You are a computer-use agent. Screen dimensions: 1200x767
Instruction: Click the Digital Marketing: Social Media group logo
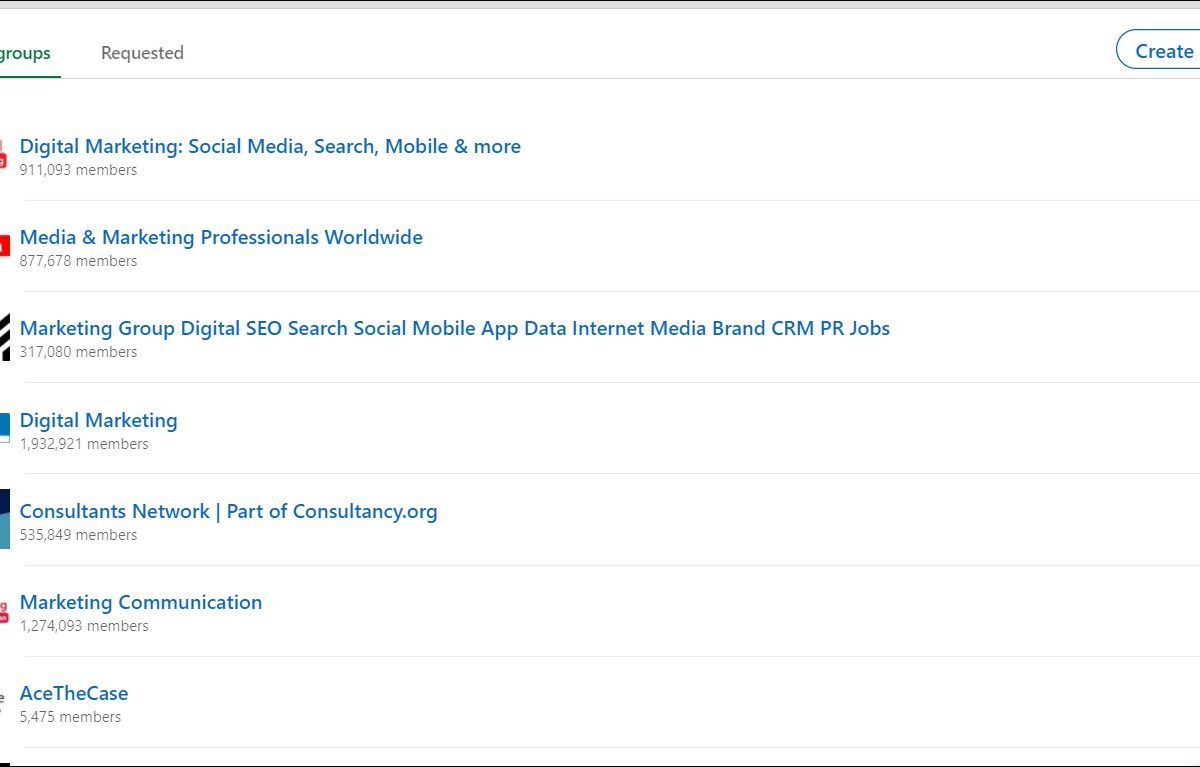click(4, 155)
